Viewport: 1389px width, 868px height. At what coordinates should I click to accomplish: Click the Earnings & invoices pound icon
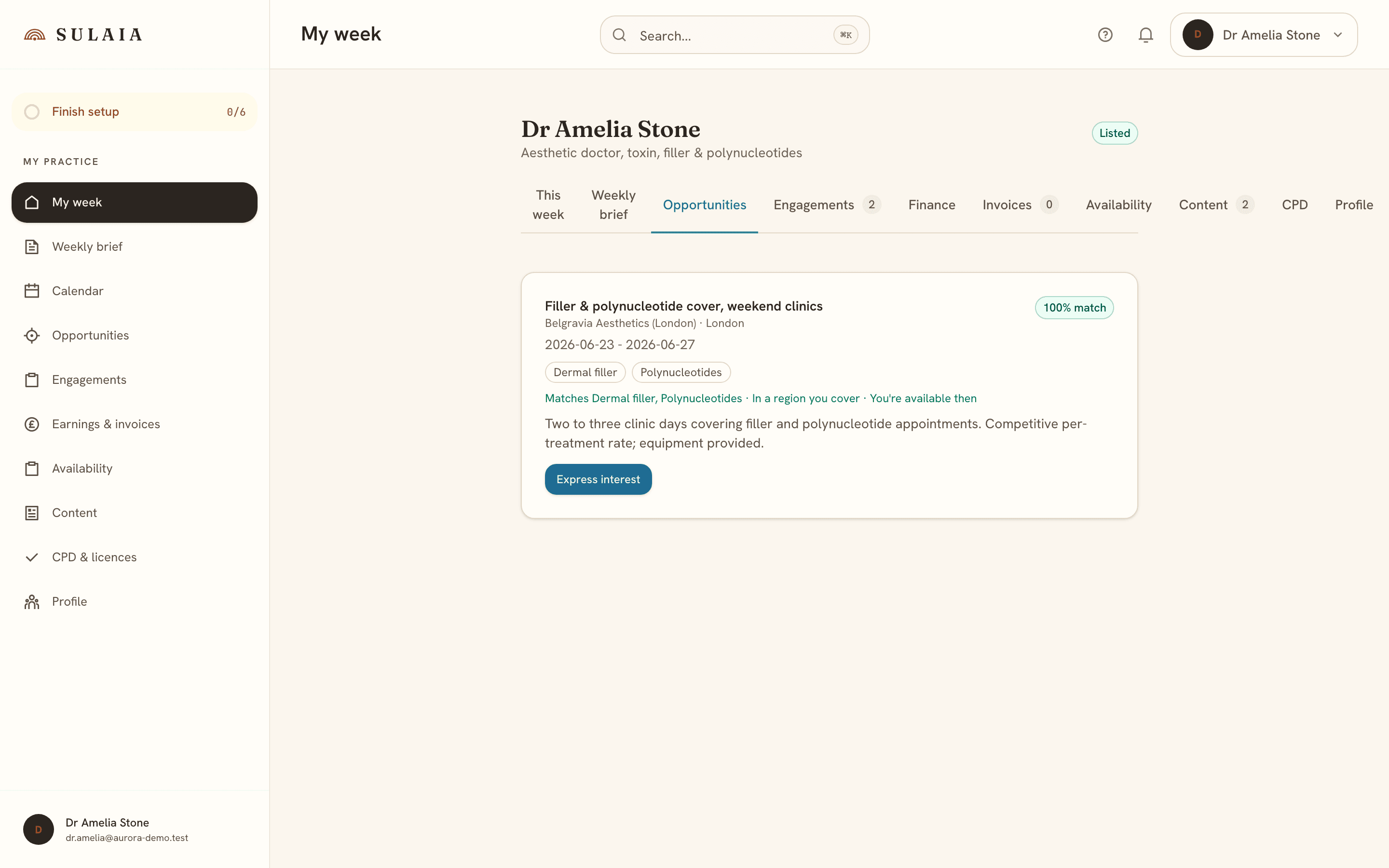point(32,424)
